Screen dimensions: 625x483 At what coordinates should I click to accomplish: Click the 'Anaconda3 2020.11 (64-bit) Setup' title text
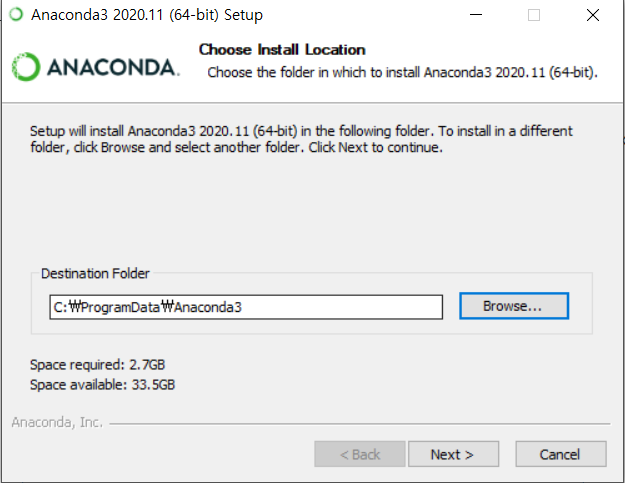pos(147,15)
